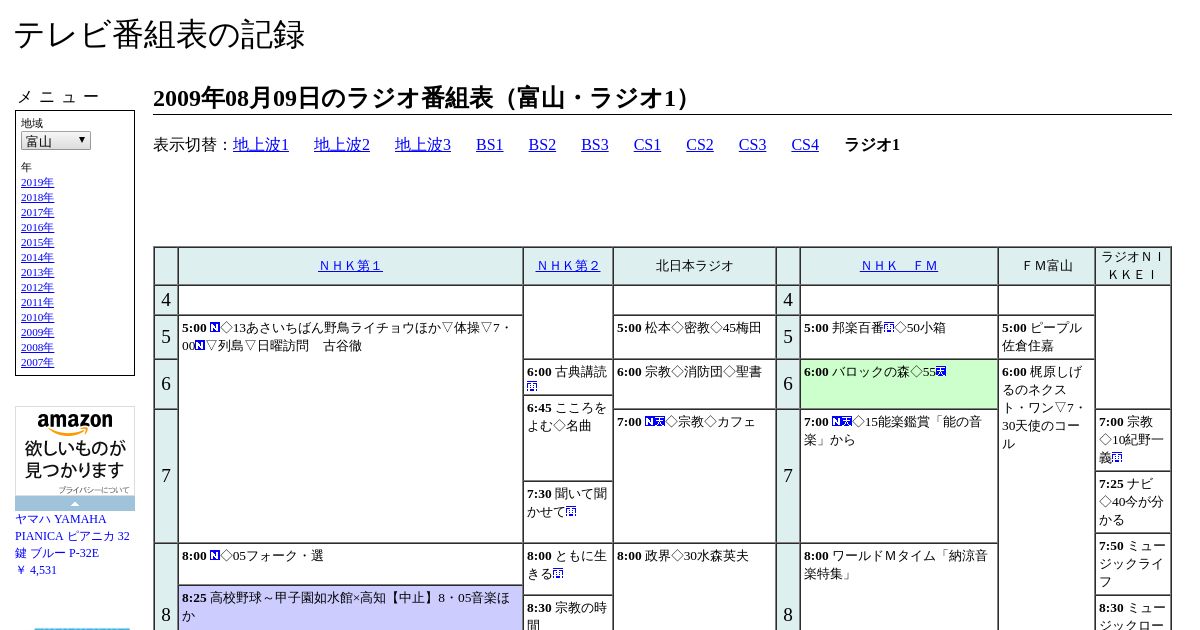Click the 6:00 古典講読 program entry
The height and width of the screenshot is (630, 1200).
click(x=568, y=376)
